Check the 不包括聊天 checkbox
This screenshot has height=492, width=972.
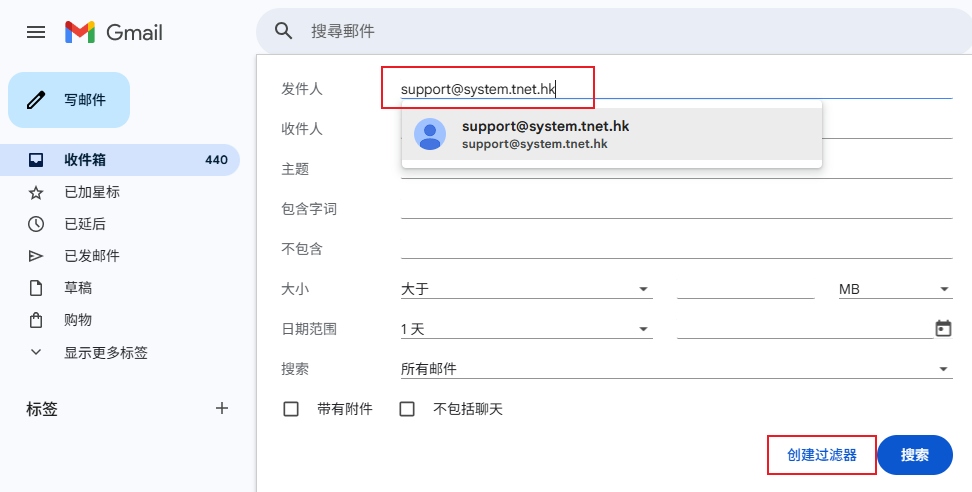pyautogui.click(x=407, y=409)
